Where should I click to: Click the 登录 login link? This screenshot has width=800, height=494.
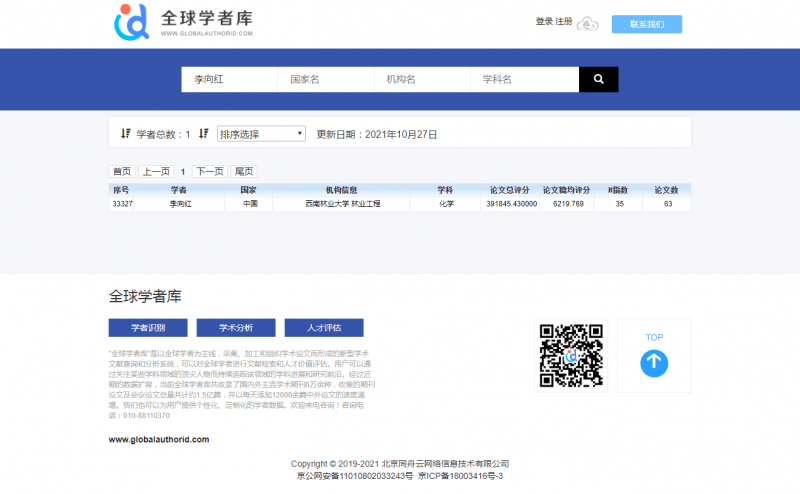(x=544, y=22)
